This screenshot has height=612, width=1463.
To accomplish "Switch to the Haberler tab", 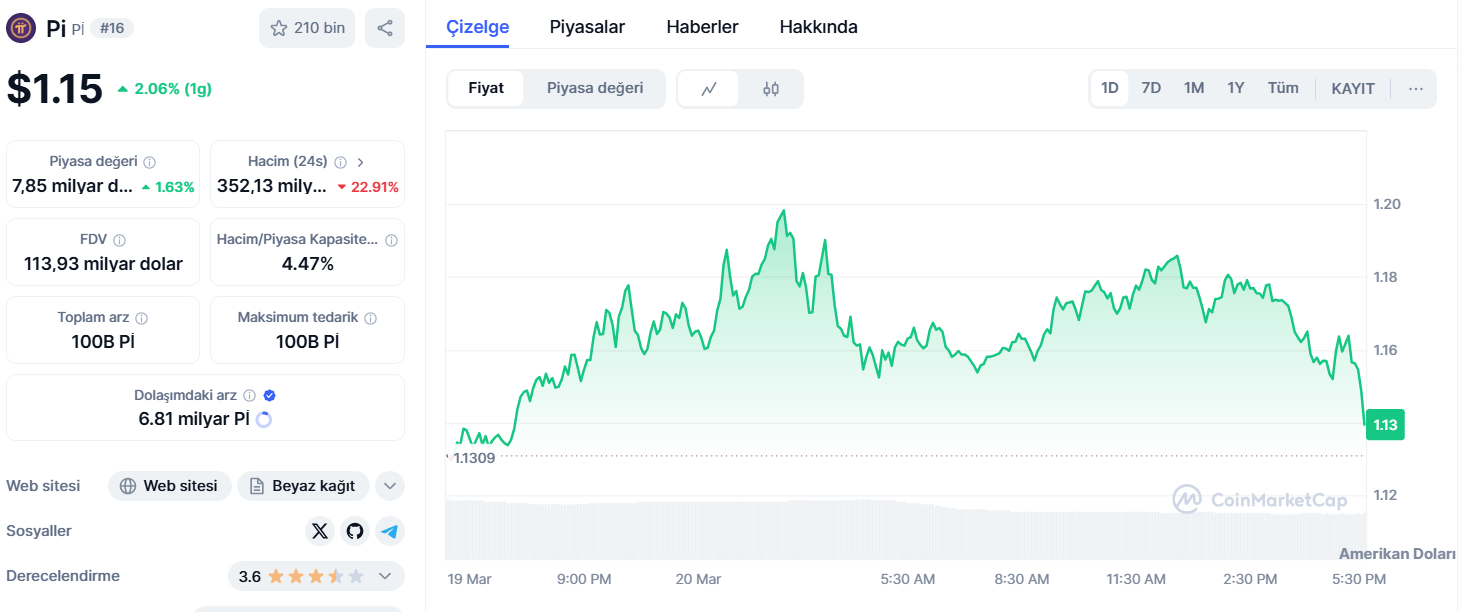I will tap(702, 27).
